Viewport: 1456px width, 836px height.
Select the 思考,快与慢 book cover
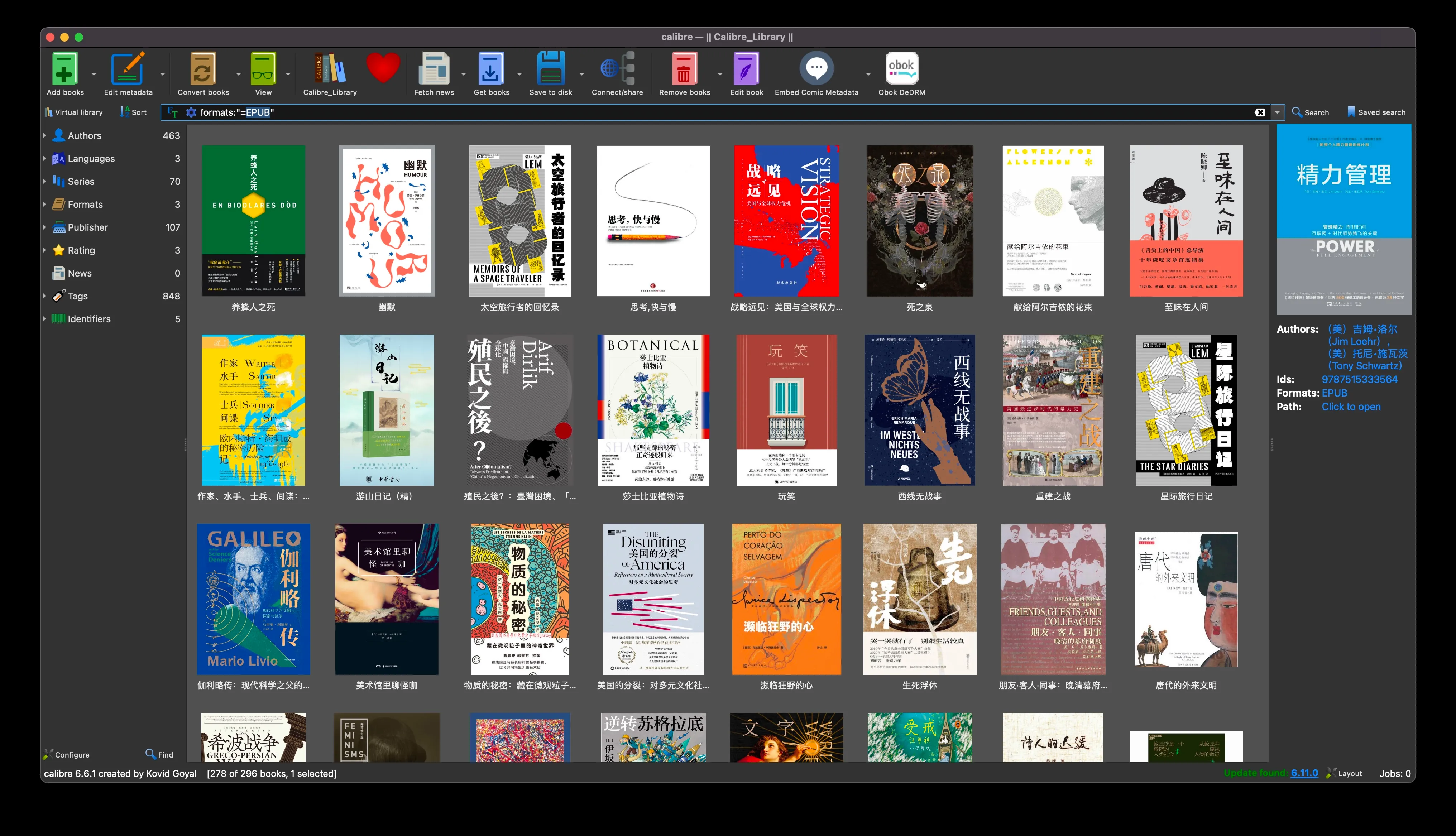coord(653,221)
